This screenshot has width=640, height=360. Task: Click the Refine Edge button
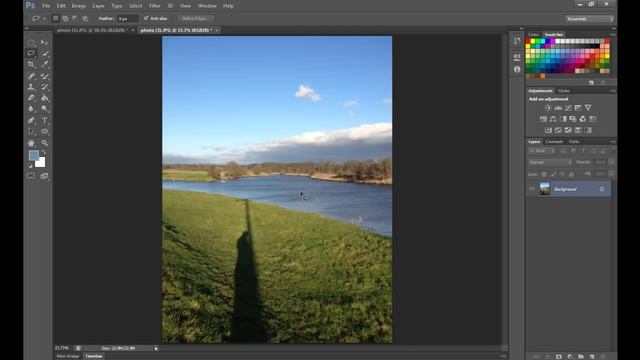pos(195,18)
